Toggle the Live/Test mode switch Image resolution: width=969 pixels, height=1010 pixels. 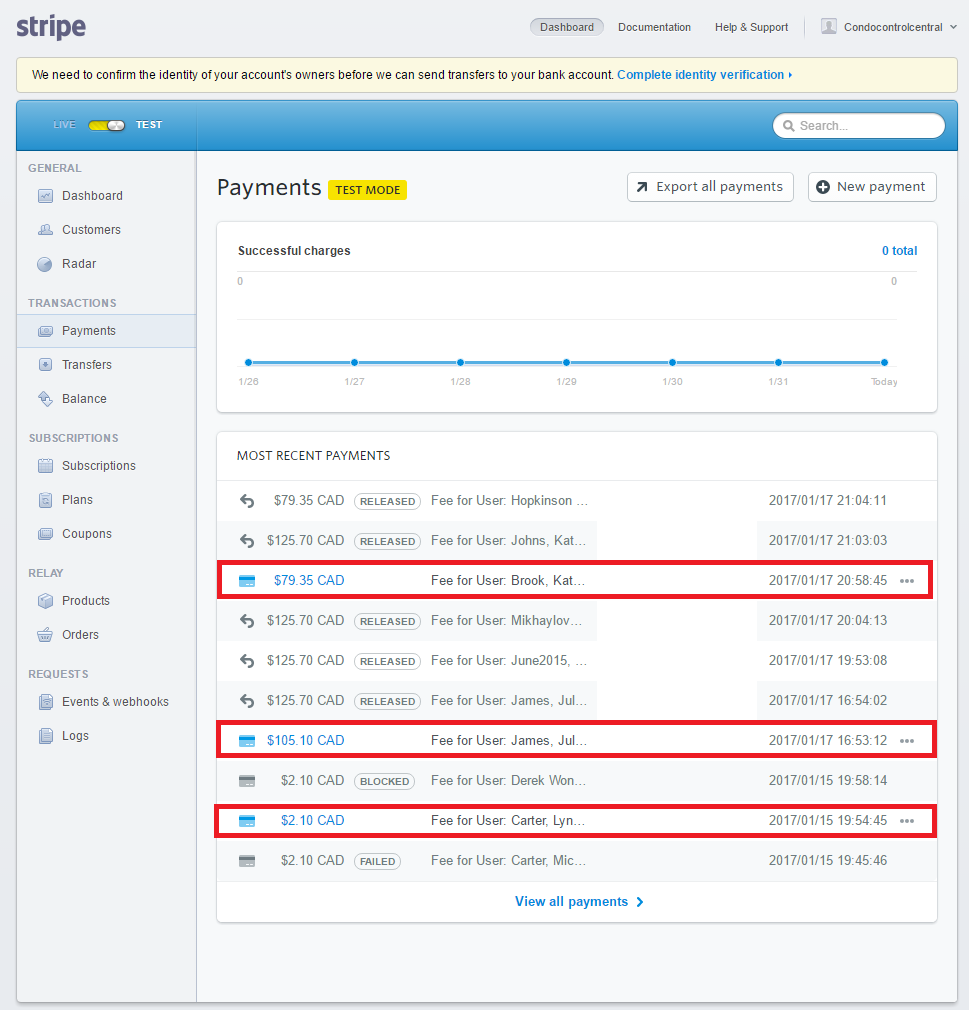pyautogui.click(x=106, y=125)
